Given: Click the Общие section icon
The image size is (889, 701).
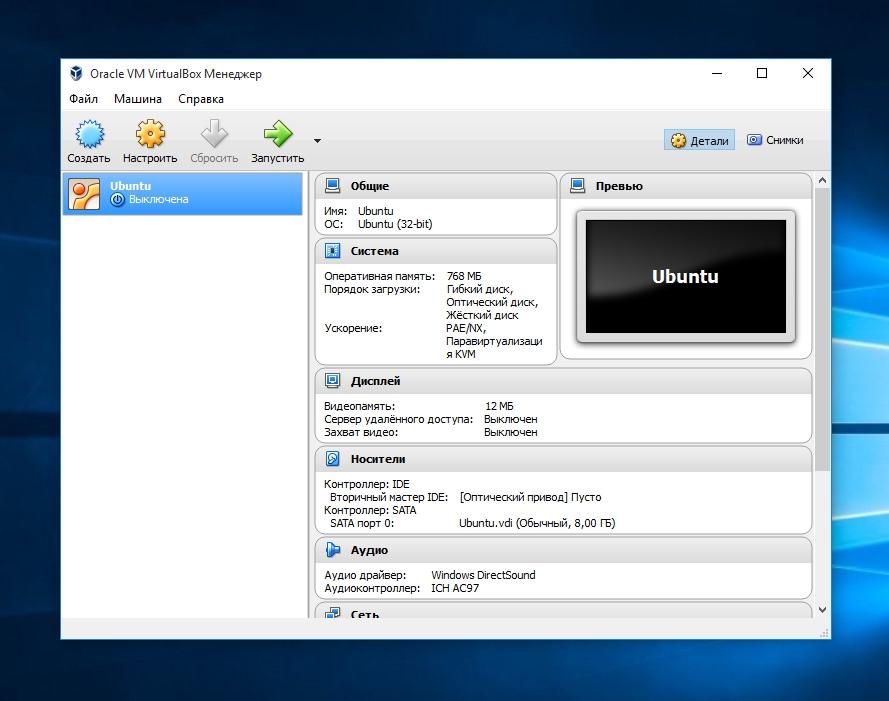Looking at the screenshot, I should coord(332,186).
